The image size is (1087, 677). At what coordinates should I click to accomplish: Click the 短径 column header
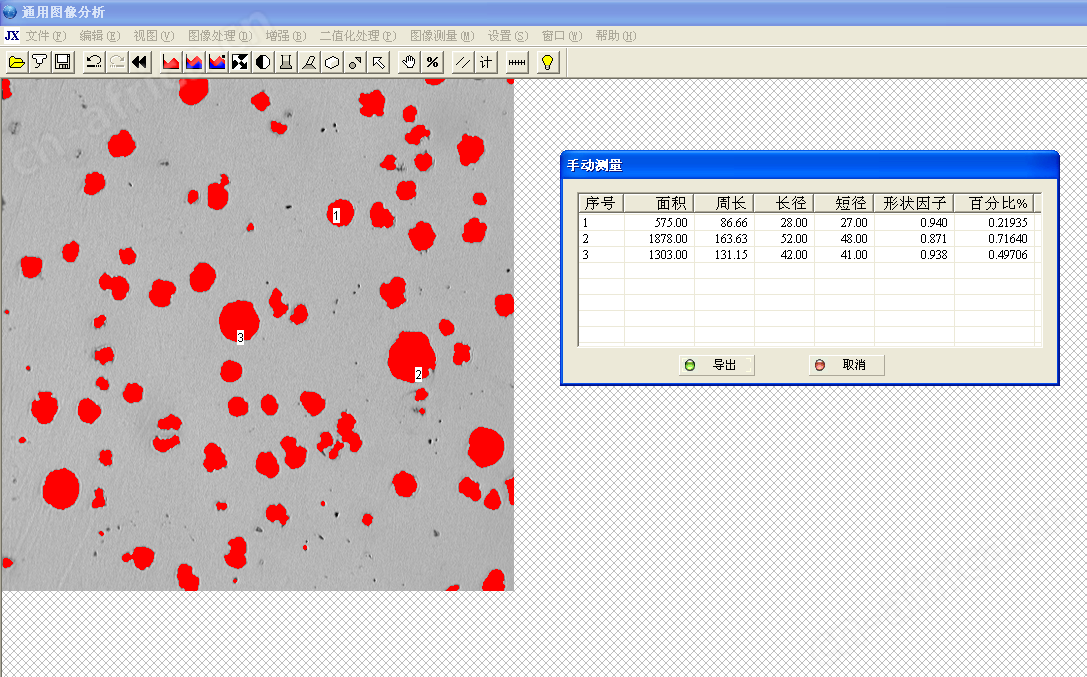pos(844,203)
